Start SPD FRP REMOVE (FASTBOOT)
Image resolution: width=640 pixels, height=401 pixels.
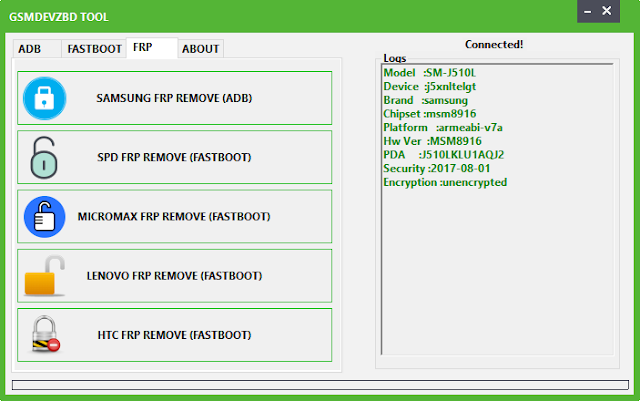point(175,157)
